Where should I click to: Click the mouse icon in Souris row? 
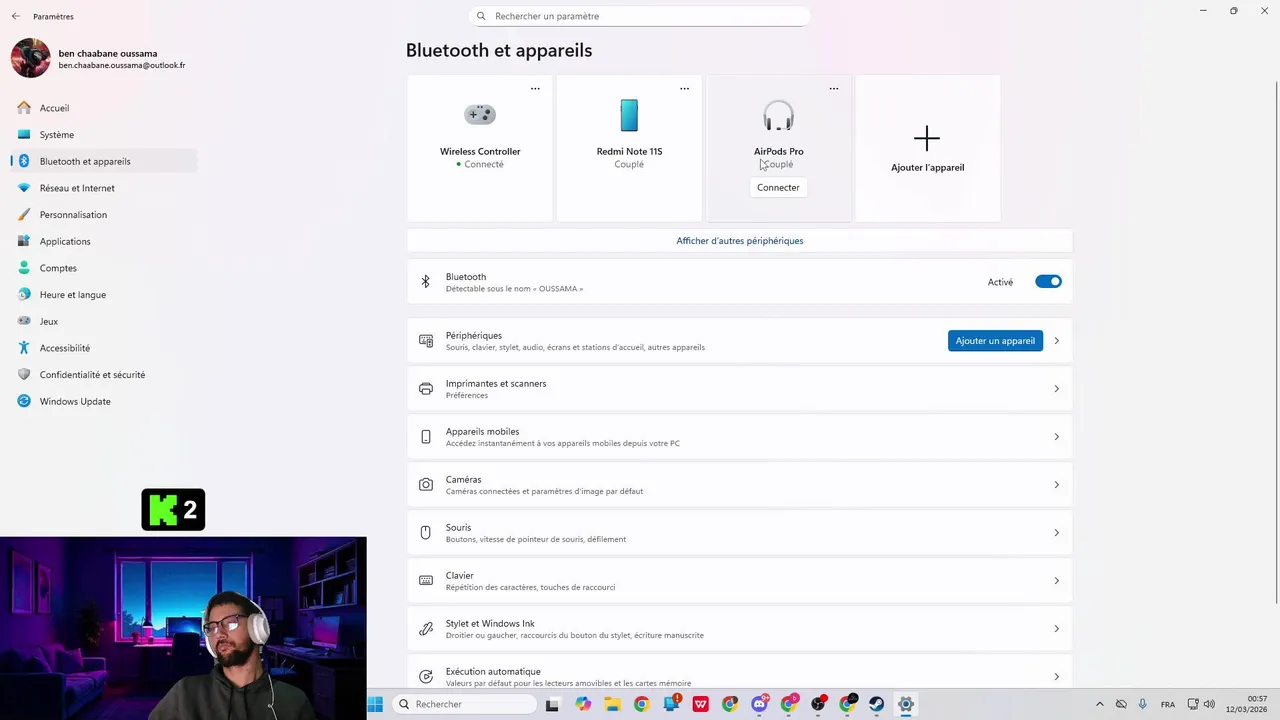tap(426, 533)
